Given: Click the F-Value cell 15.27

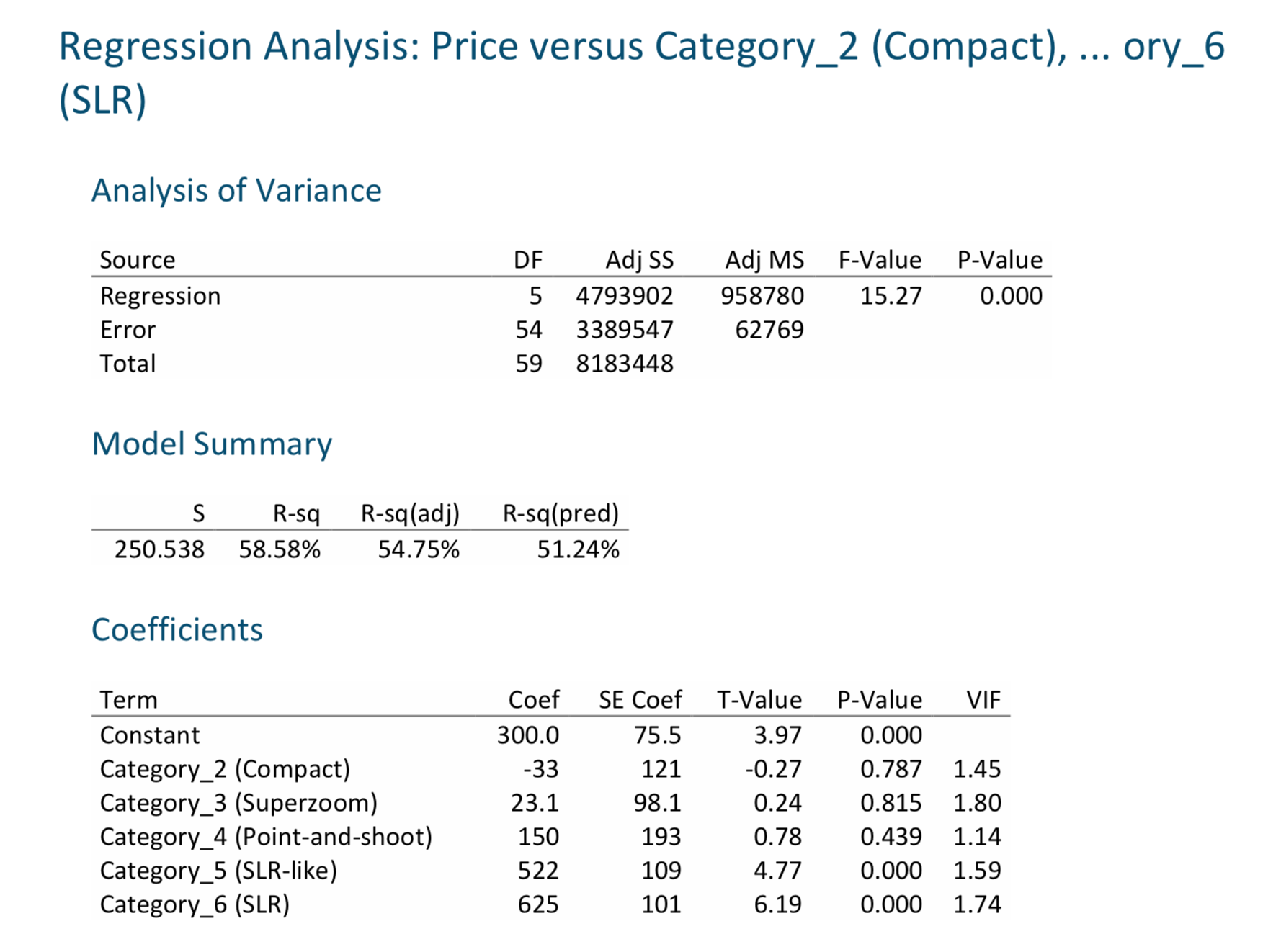Looking at the screenshot, I should [x=891, y=296].
